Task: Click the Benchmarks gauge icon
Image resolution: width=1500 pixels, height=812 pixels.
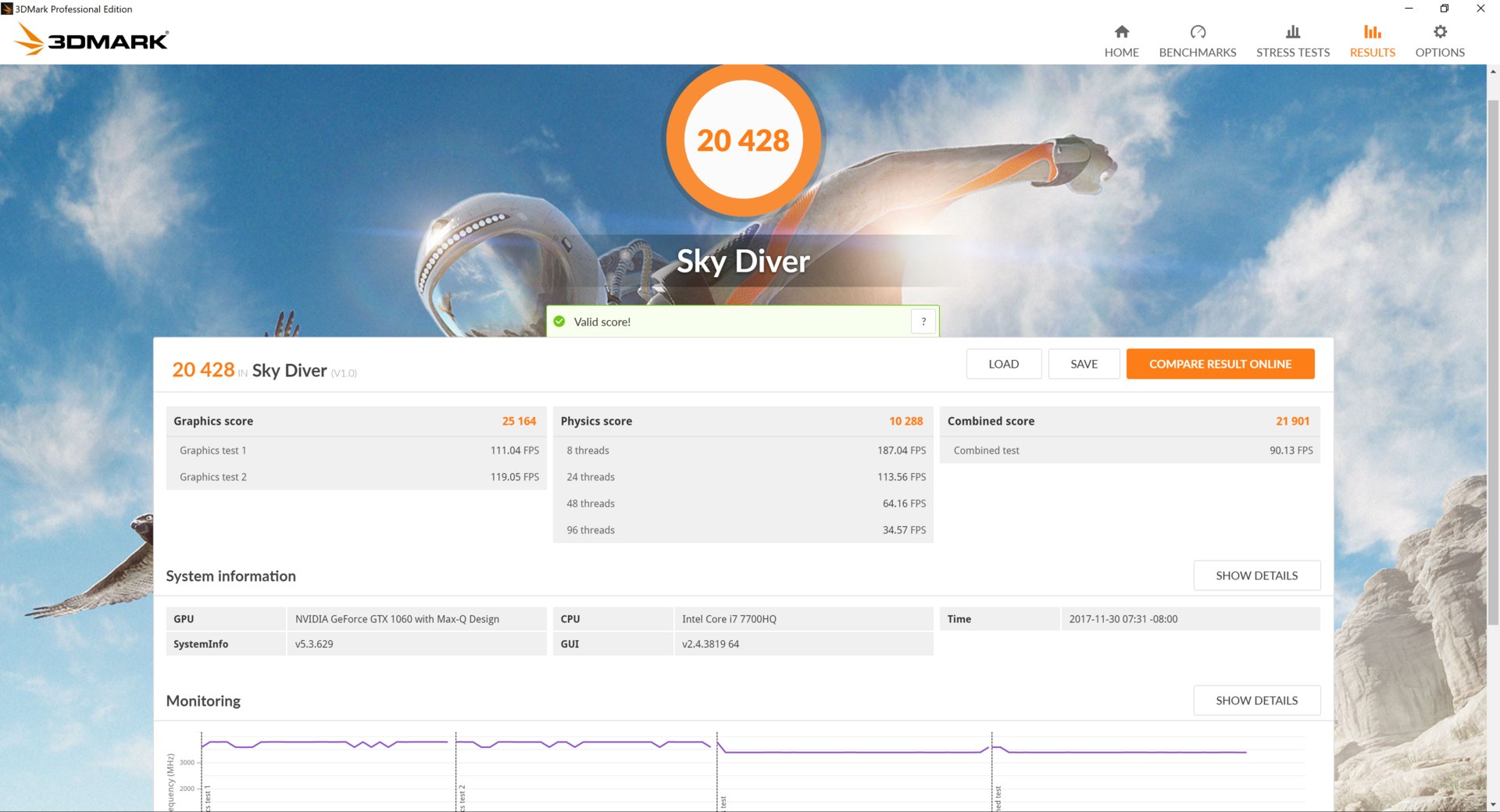Action: pos(1198,32)
